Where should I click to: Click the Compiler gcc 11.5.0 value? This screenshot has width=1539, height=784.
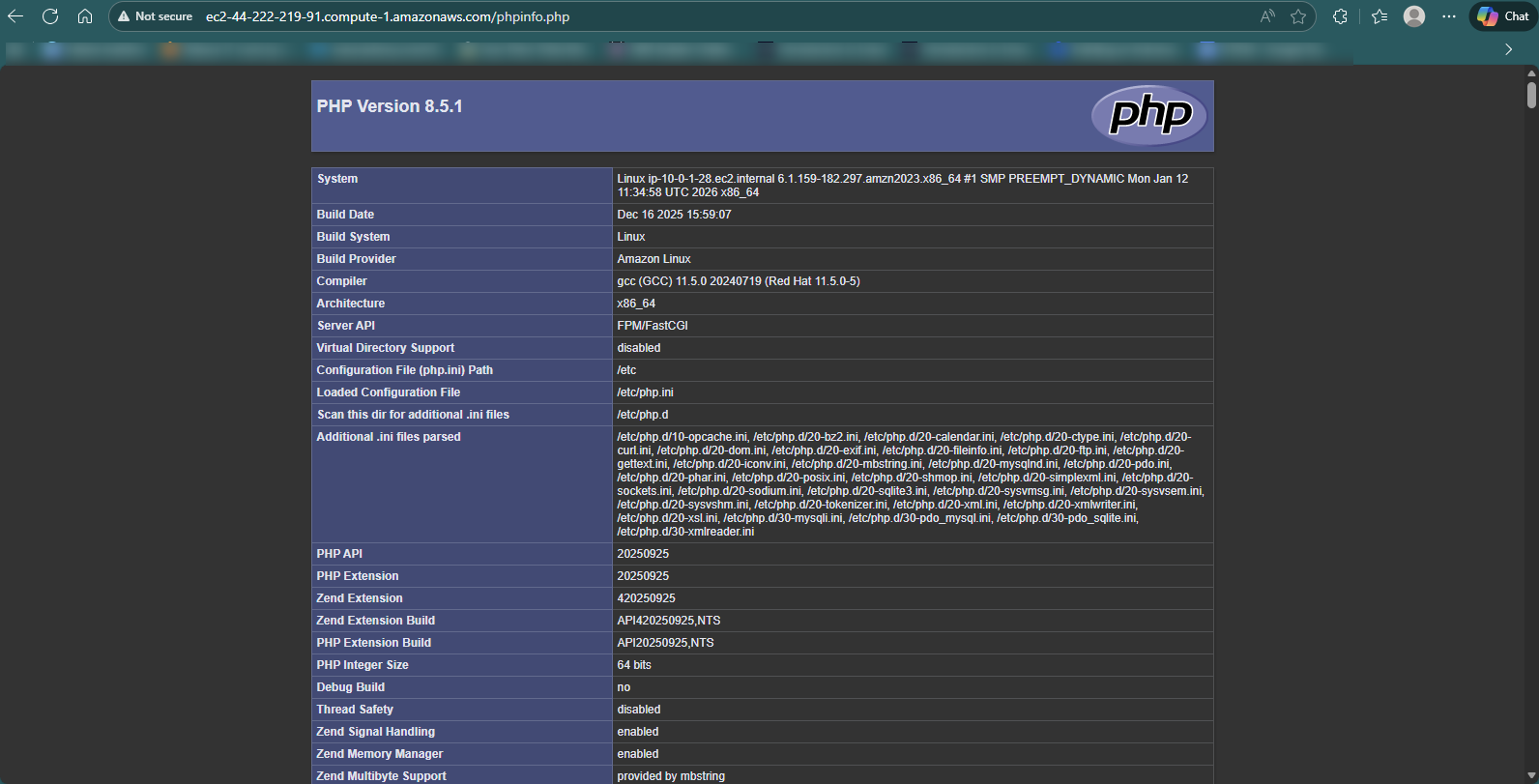pyautogui.click(x=739, y=281)
